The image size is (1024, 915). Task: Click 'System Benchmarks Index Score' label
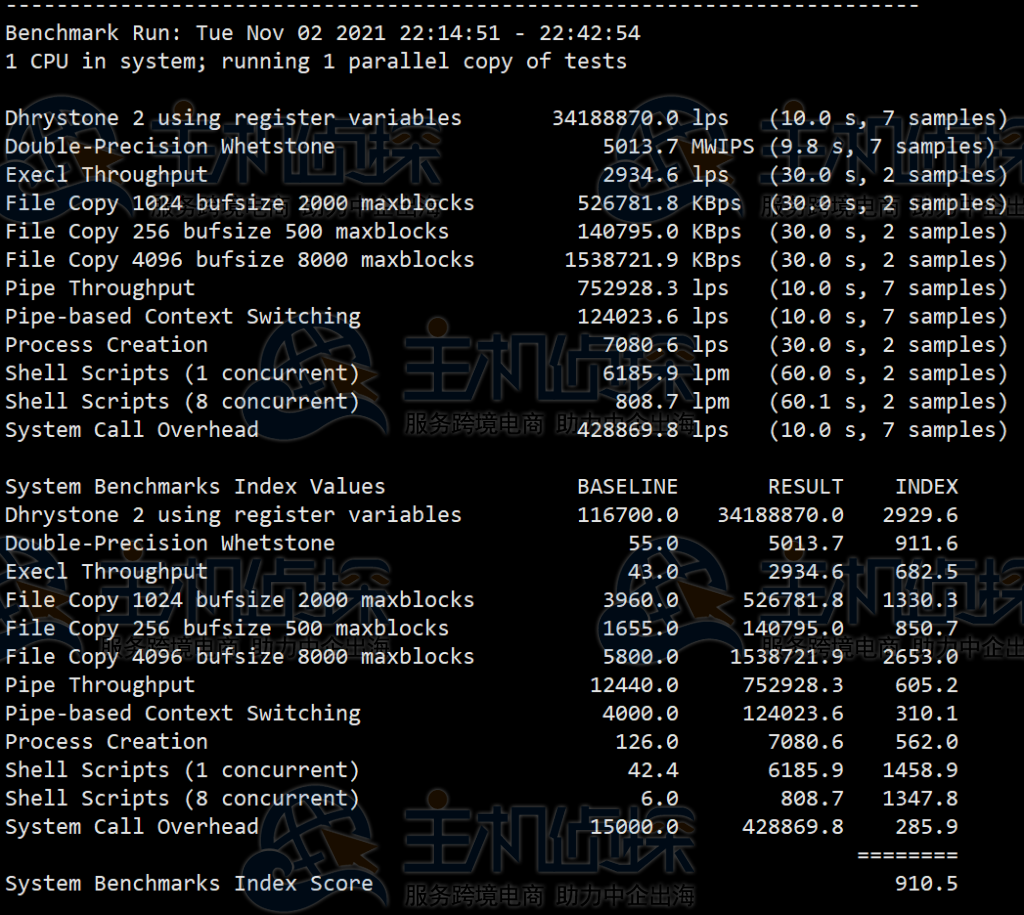pos(189,884)
